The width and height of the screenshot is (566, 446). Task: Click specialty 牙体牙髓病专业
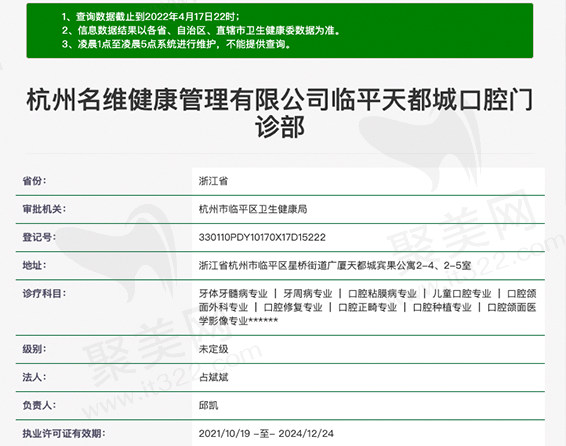233,294
